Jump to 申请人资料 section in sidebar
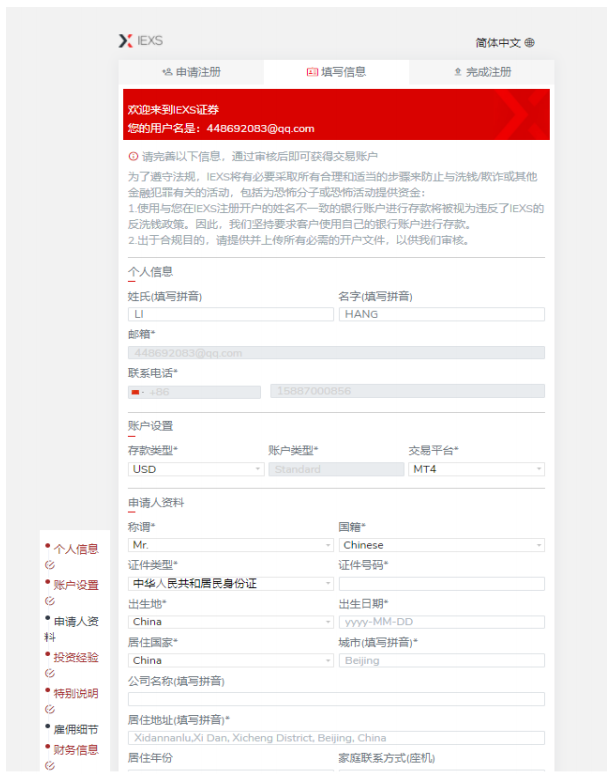 [x=72, y=629]
